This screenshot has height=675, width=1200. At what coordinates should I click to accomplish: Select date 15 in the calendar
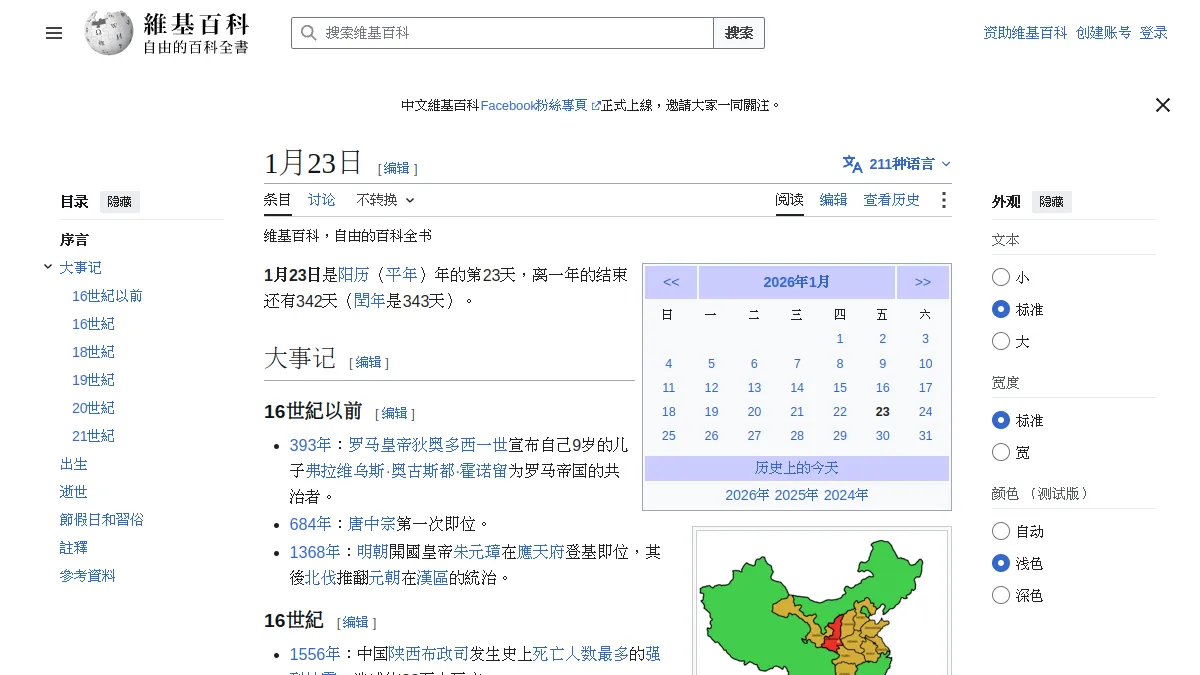coord(840,388)
